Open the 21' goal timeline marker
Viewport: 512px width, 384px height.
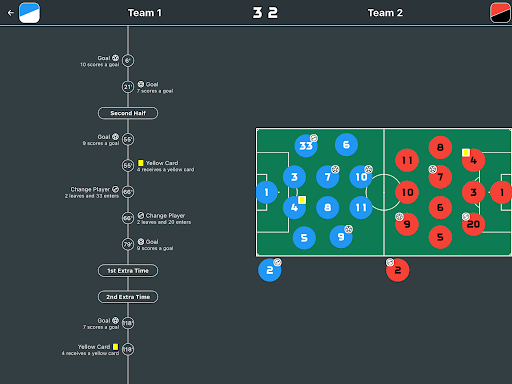(x=128, y=87)
